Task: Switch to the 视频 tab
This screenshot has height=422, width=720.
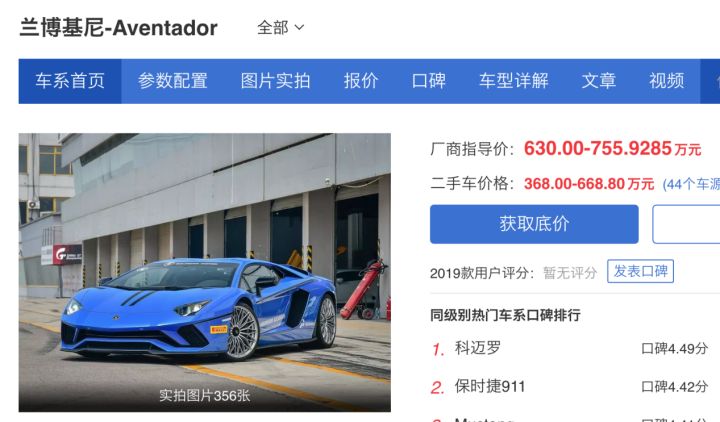Action: (666, 81)
